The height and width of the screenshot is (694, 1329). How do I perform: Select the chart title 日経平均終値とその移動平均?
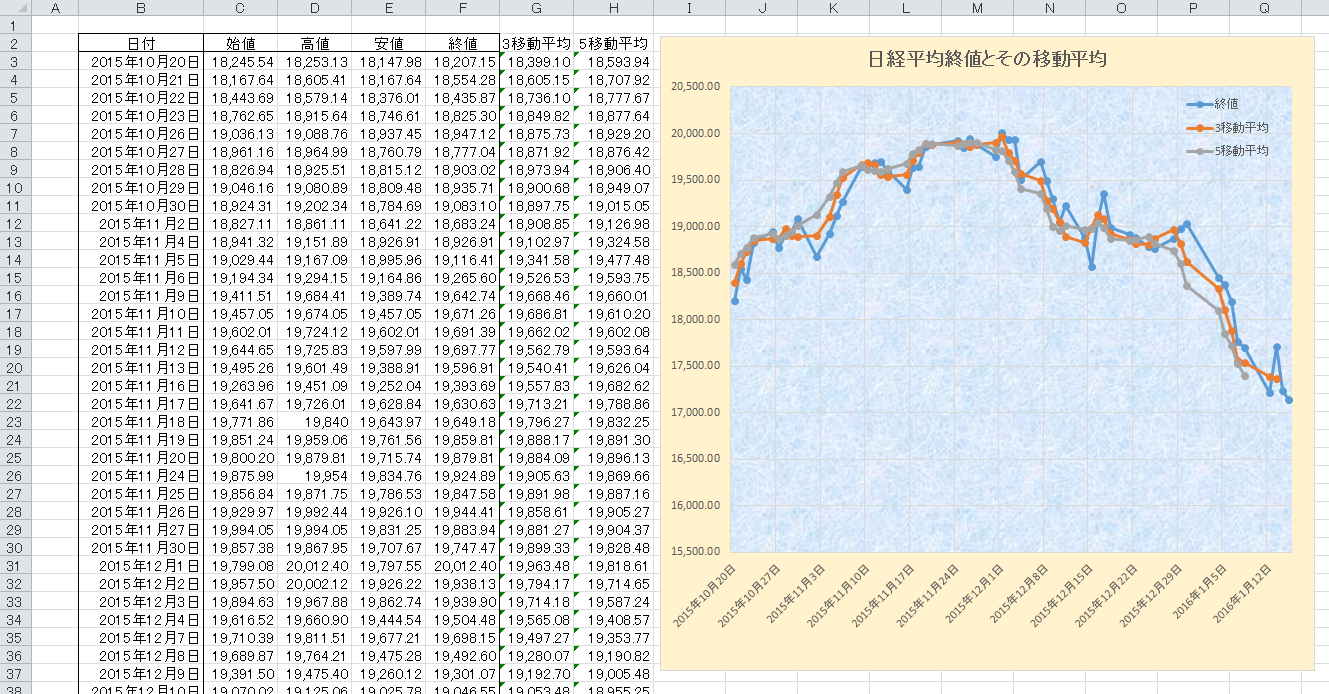988,59
